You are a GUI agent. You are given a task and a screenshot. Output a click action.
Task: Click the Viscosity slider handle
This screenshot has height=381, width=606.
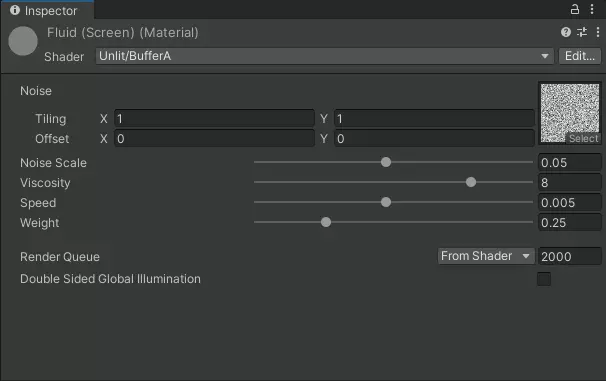point(471,182)
